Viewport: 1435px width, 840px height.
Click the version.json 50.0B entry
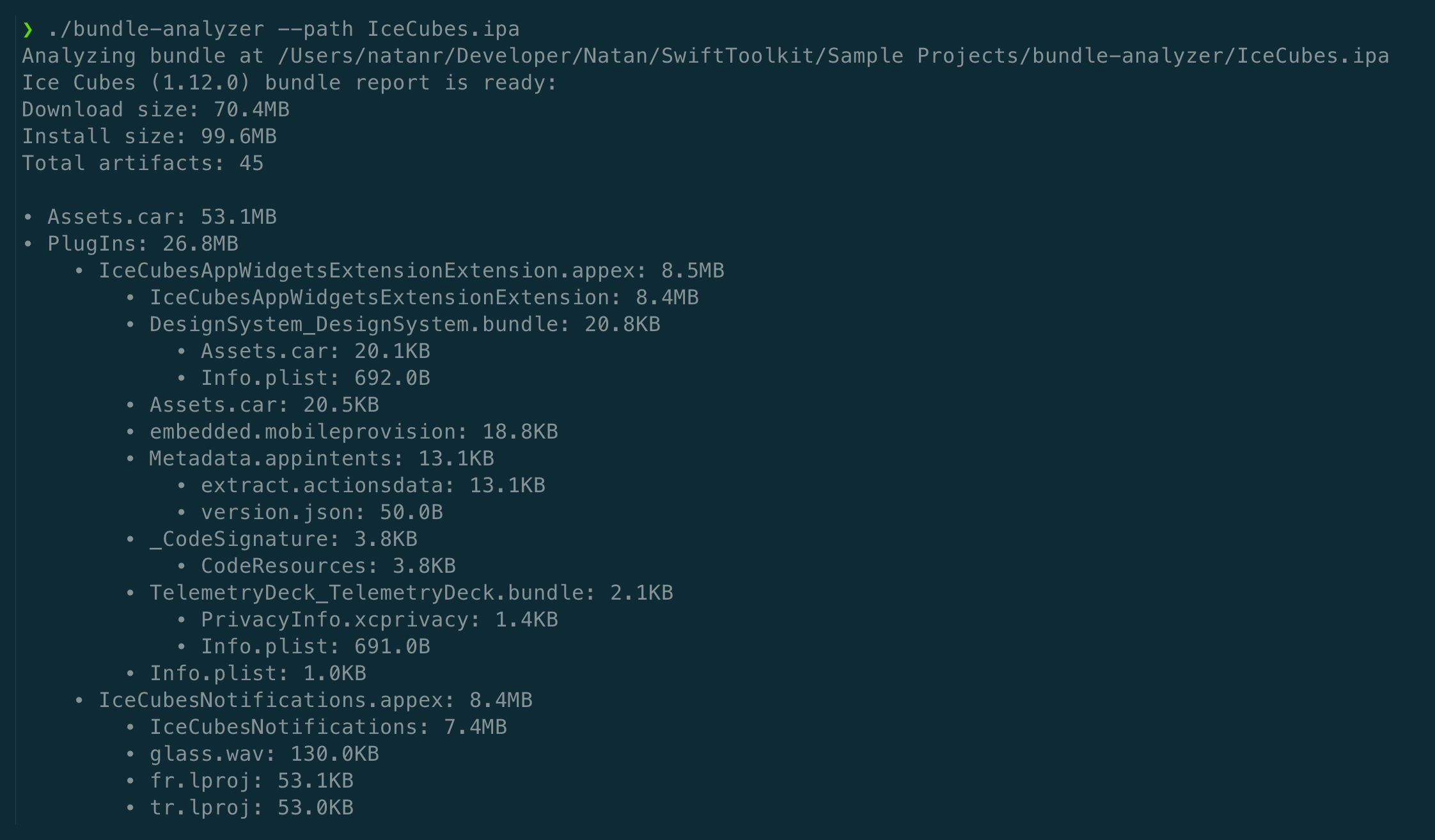point(322,513)
